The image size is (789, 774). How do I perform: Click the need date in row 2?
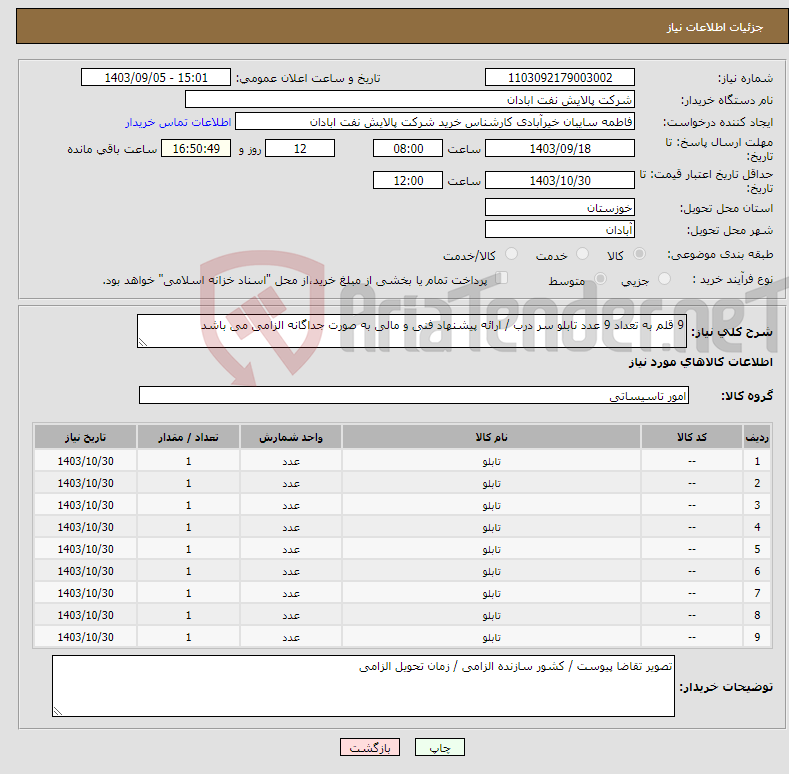(x=86, y=483)
